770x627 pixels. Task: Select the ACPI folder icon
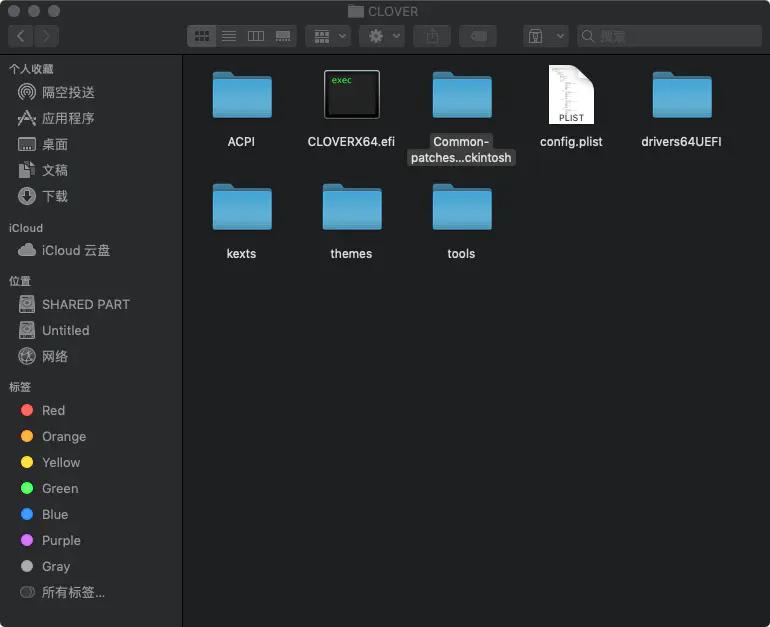[x=242, y=95]
